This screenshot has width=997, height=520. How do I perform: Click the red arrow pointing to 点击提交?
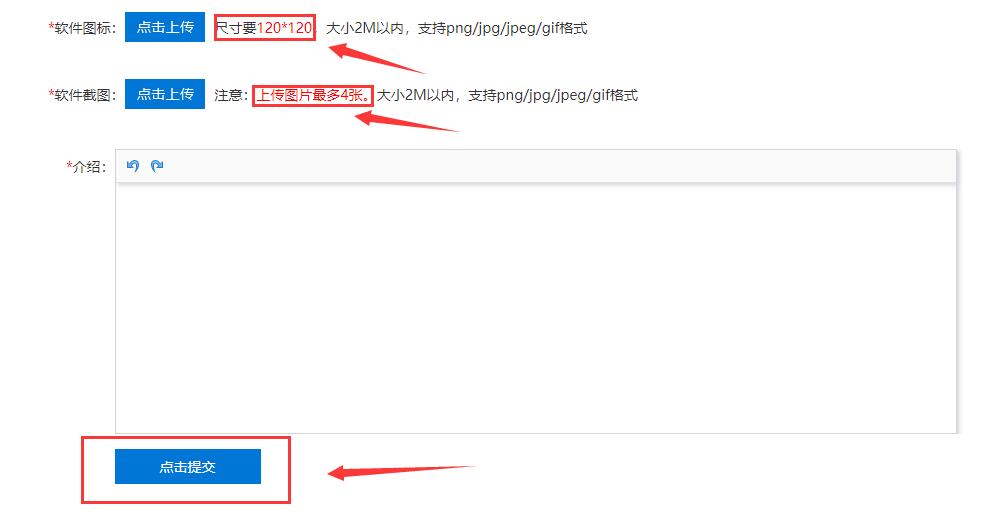pyautogui.click(x=401, y=472)
